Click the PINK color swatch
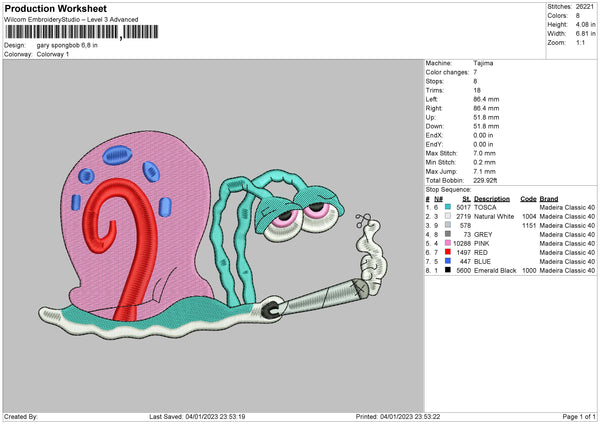The width and height of the screenshot is (600, 424). (448, 243)
